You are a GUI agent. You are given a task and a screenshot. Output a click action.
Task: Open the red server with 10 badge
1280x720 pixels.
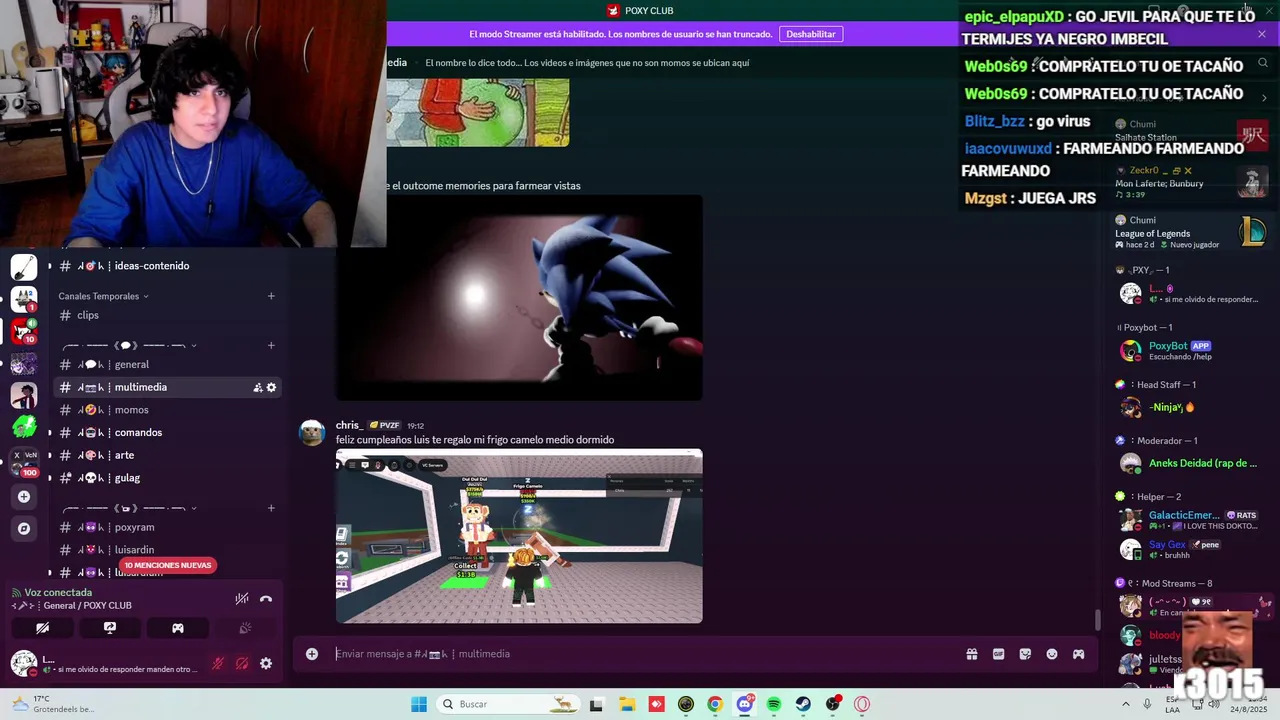coord(24,330)
